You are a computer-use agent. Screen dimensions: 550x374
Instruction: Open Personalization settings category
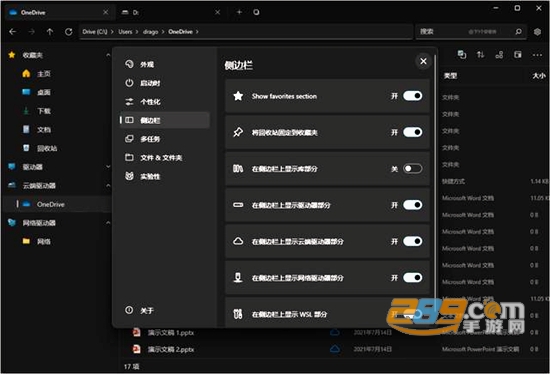click(165, 102)
